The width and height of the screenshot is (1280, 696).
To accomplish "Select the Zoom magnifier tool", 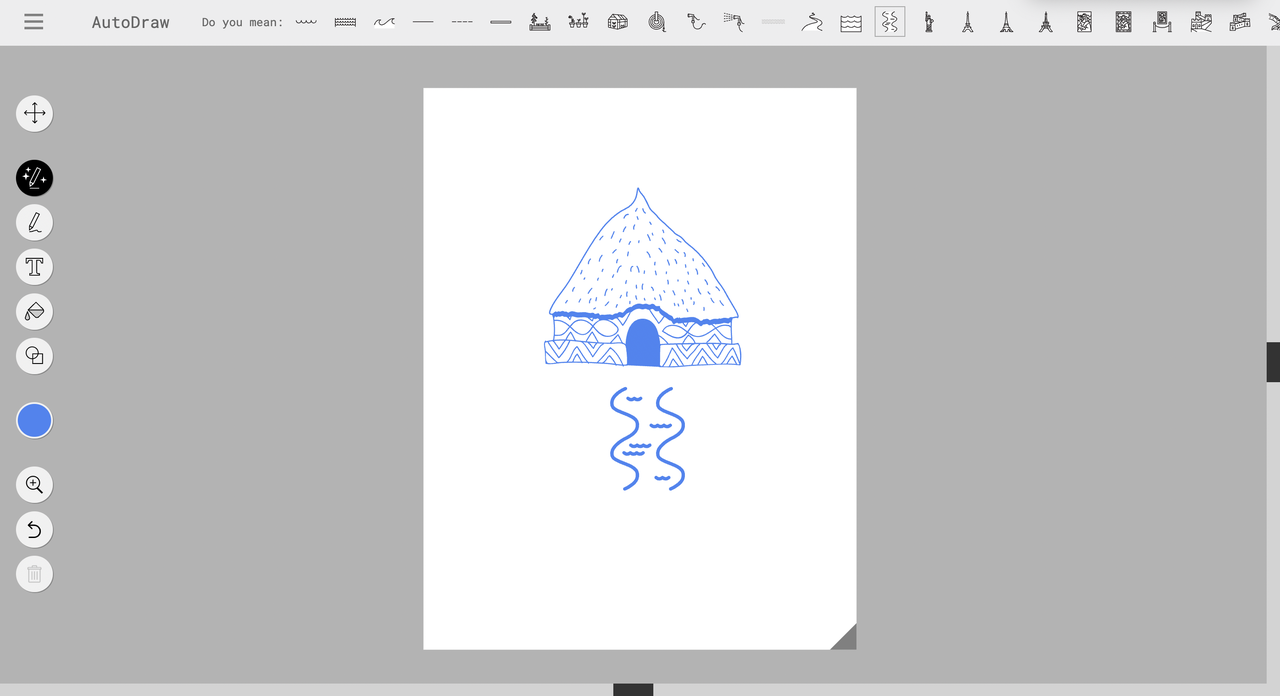I will [x=34, y=485].
